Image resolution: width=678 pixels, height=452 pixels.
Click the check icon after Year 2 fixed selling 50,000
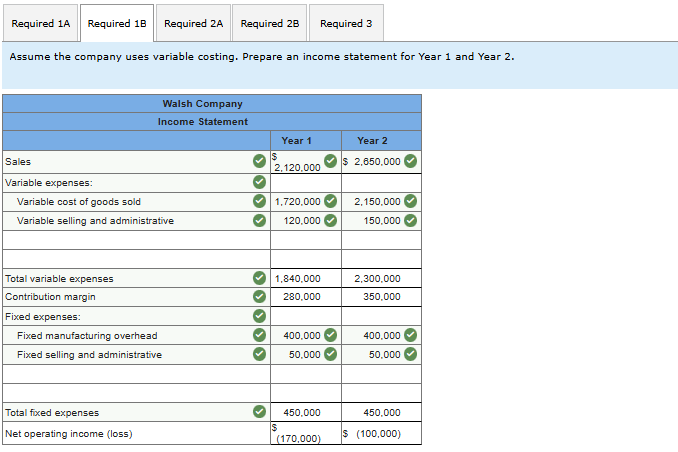[410, 354]
